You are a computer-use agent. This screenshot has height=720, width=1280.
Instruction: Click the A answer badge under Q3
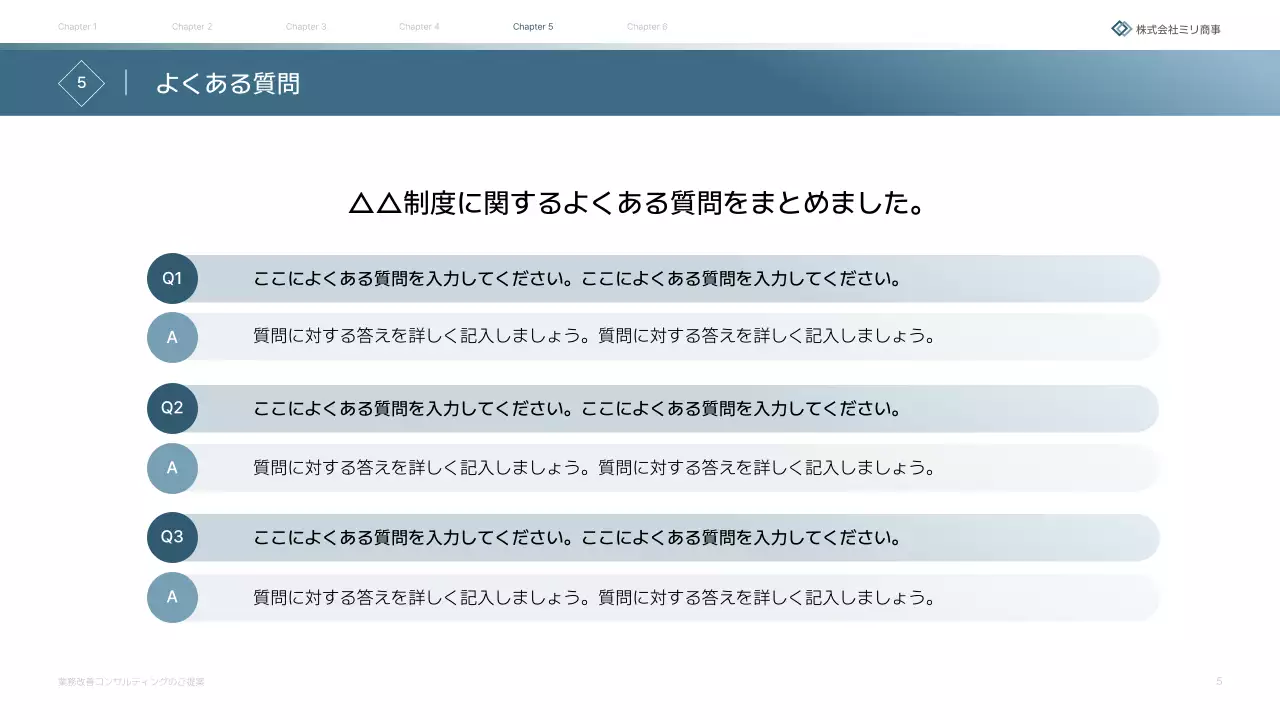tap(172, 597)
